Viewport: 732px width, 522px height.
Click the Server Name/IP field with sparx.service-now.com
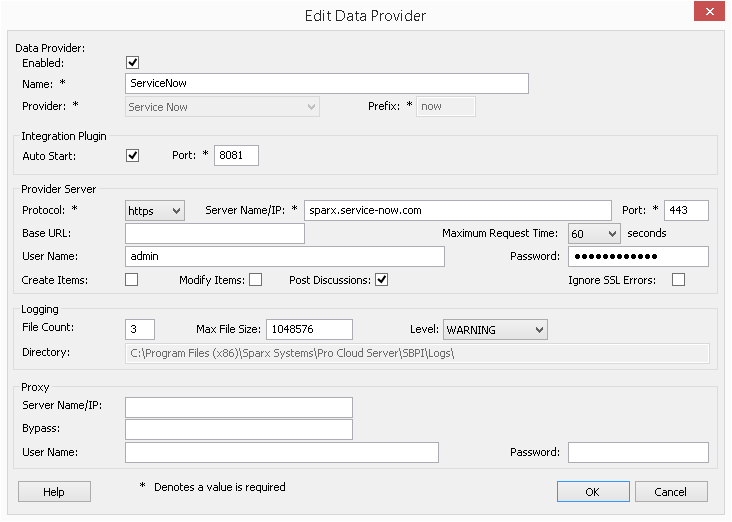[x=457, y=210]
